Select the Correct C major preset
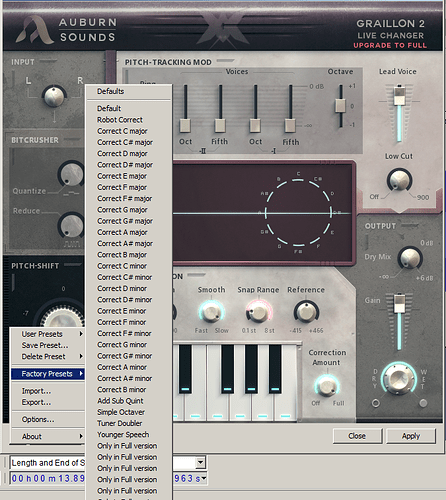Image resolution: width=446 pixels, height=500 pixels. (x=129, y=131)
